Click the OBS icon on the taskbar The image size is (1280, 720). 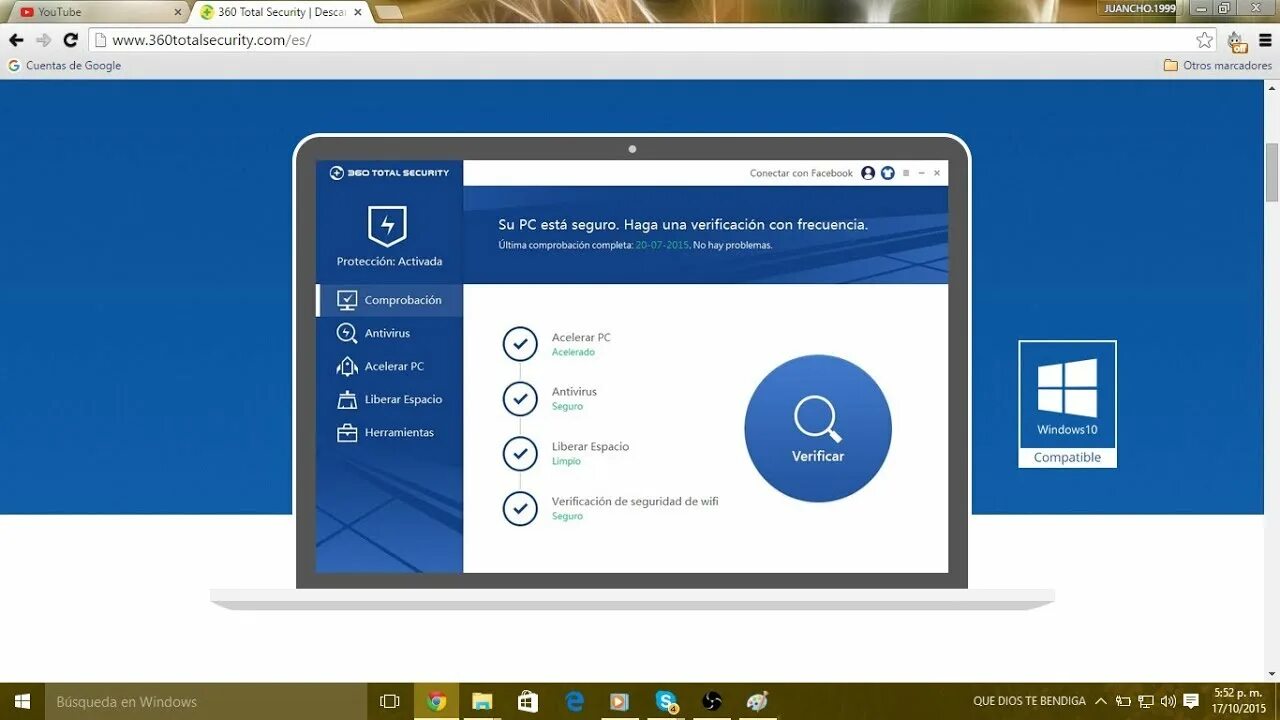click(x=712, y=701)
